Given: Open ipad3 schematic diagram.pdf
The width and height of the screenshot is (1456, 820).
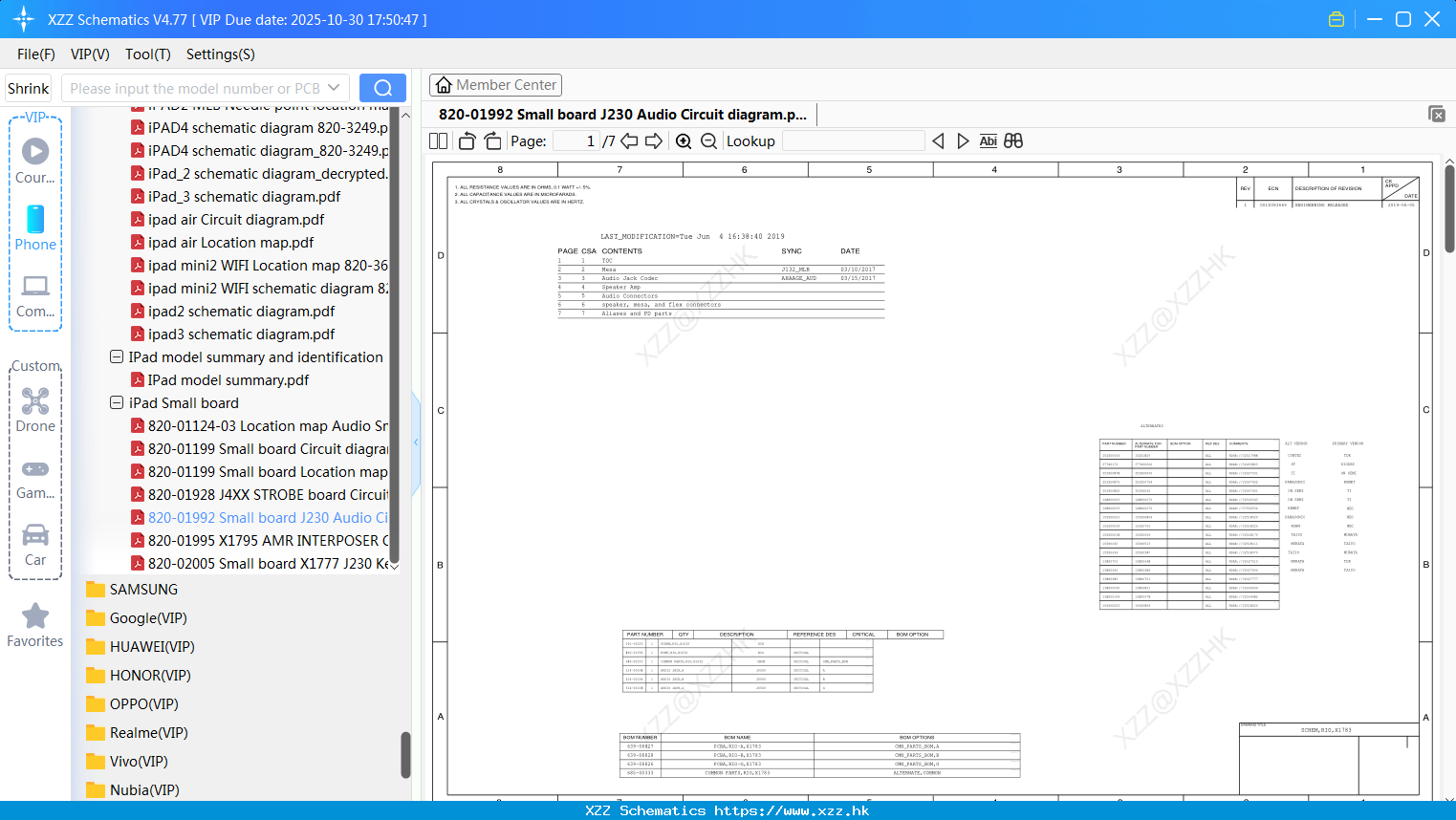Looking at the screenshot, I should [x=232, y=334].
